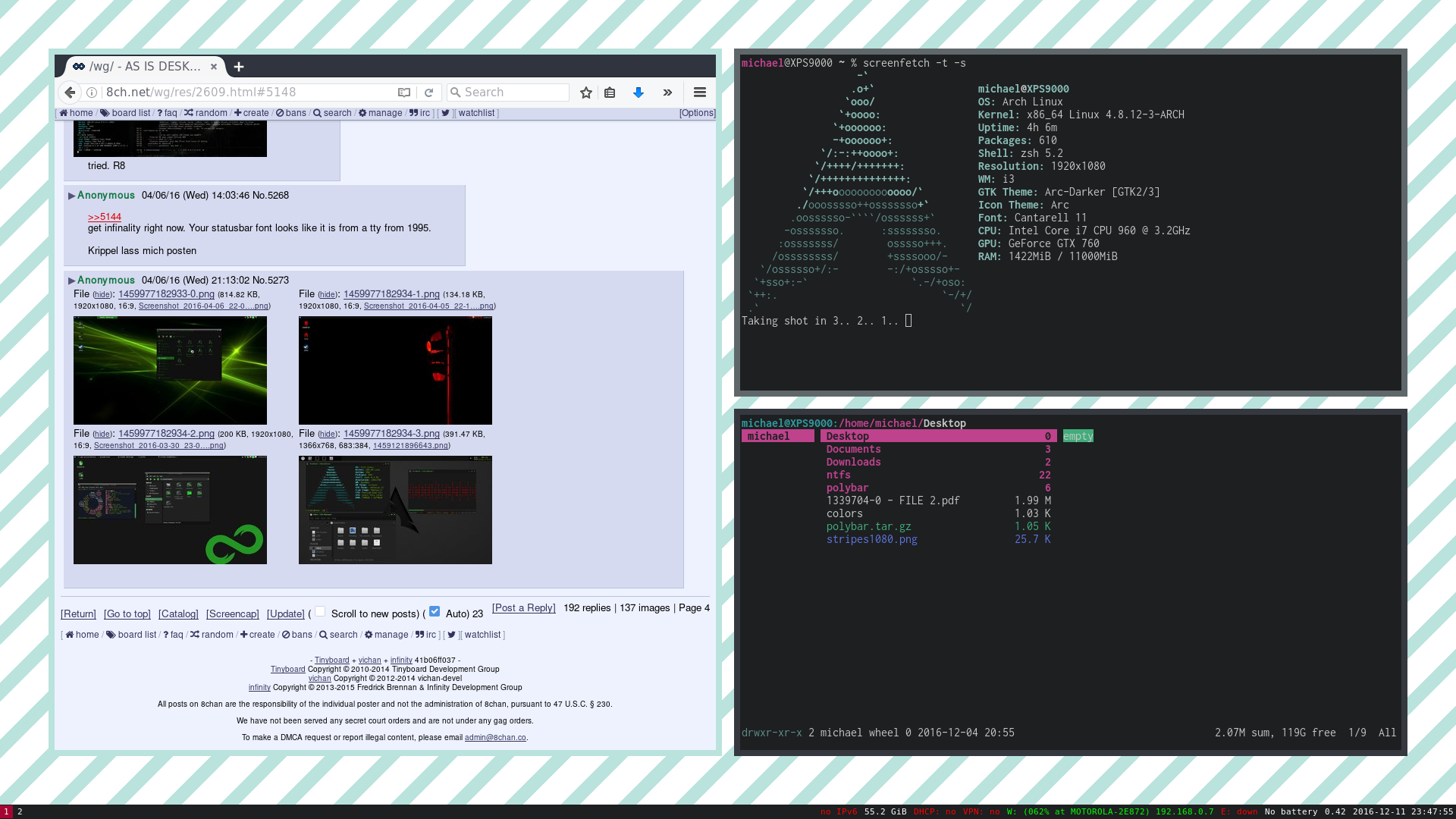
Task: Click footer manage gear icon
Action: click(x=369, y=635)
